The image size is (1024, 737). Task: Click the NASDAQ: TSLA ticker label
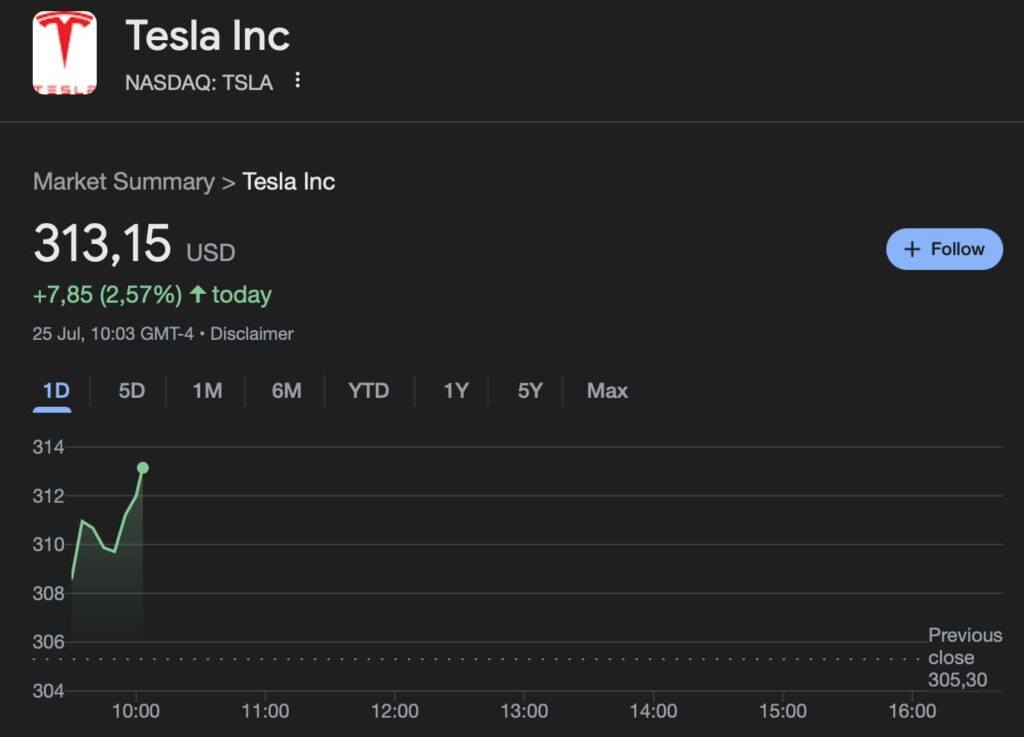point(198,83)
